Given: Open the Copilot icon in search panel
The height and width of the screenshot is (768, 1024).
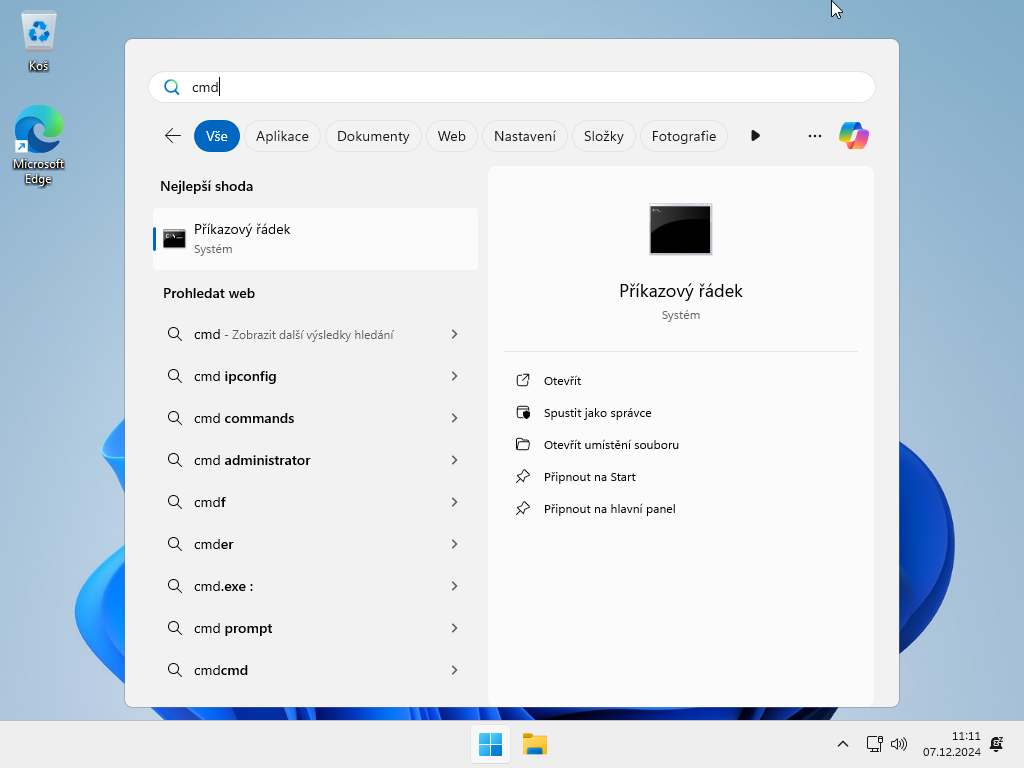Looking at the screenshot, I should click(x=853, y=136).
